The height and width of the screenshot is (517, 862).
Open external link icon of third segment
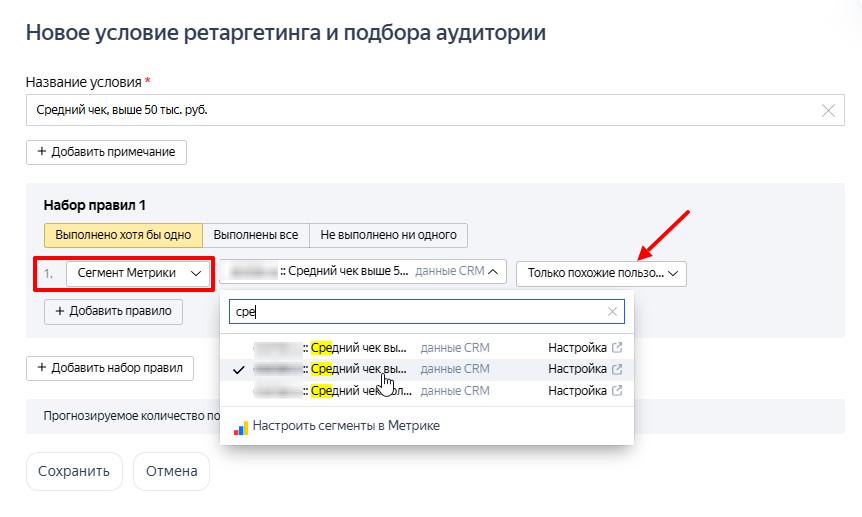(x=617, y=391)
